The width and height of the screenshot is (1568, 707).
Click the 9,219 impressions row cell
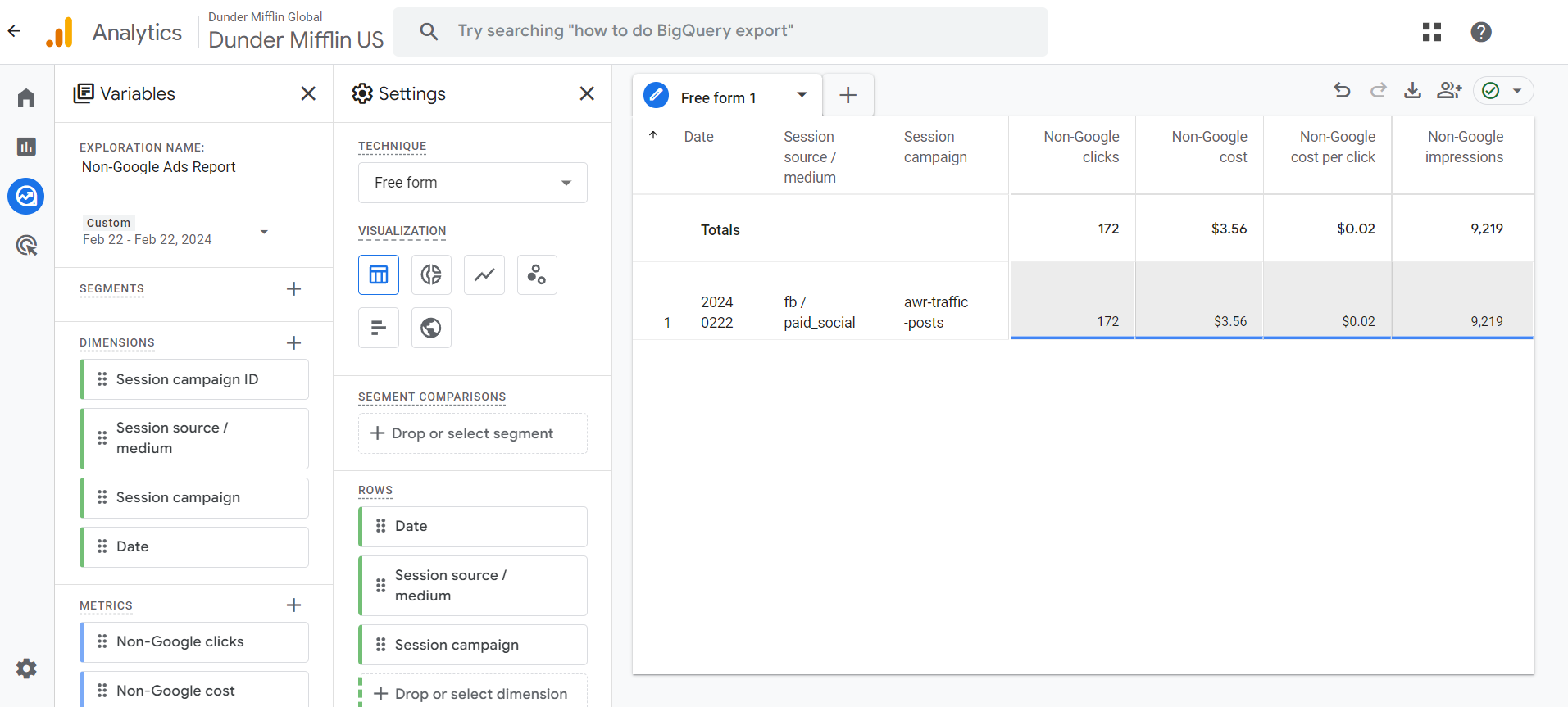1462,301
